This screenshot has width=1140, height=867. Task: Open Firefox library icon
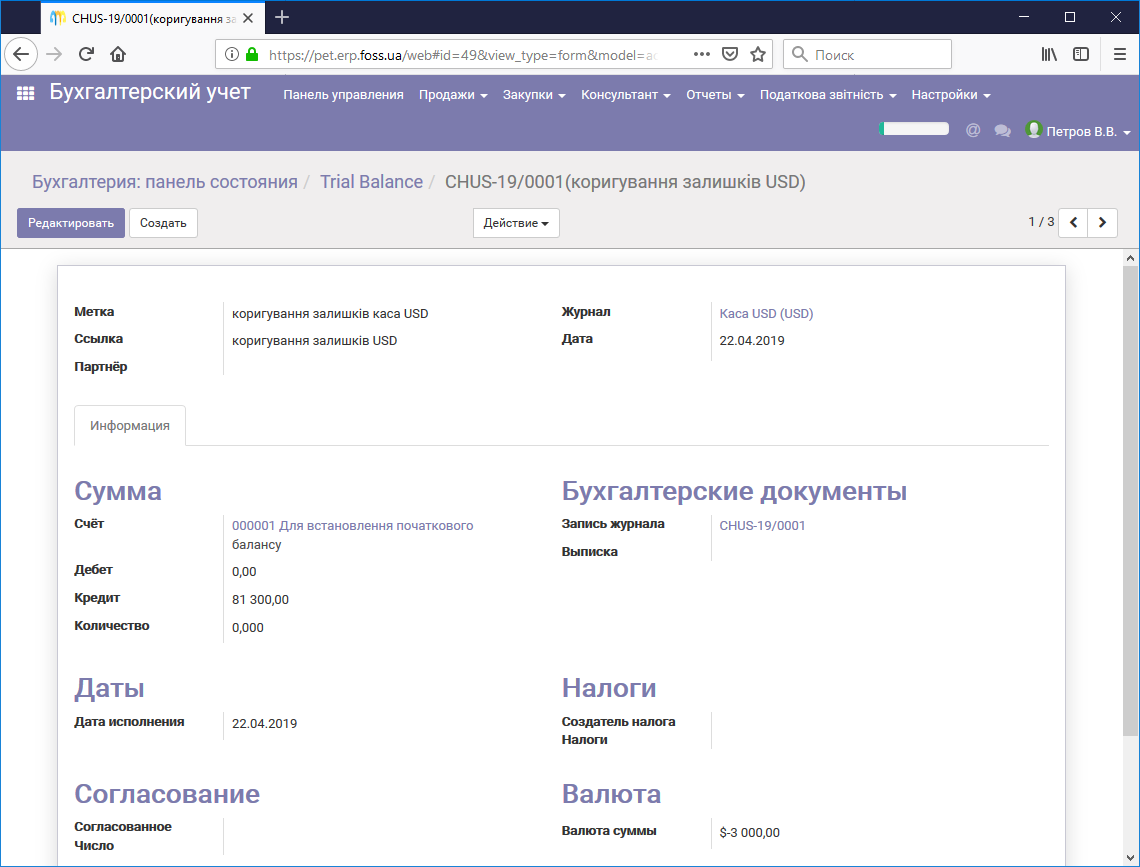point(1048,55)
